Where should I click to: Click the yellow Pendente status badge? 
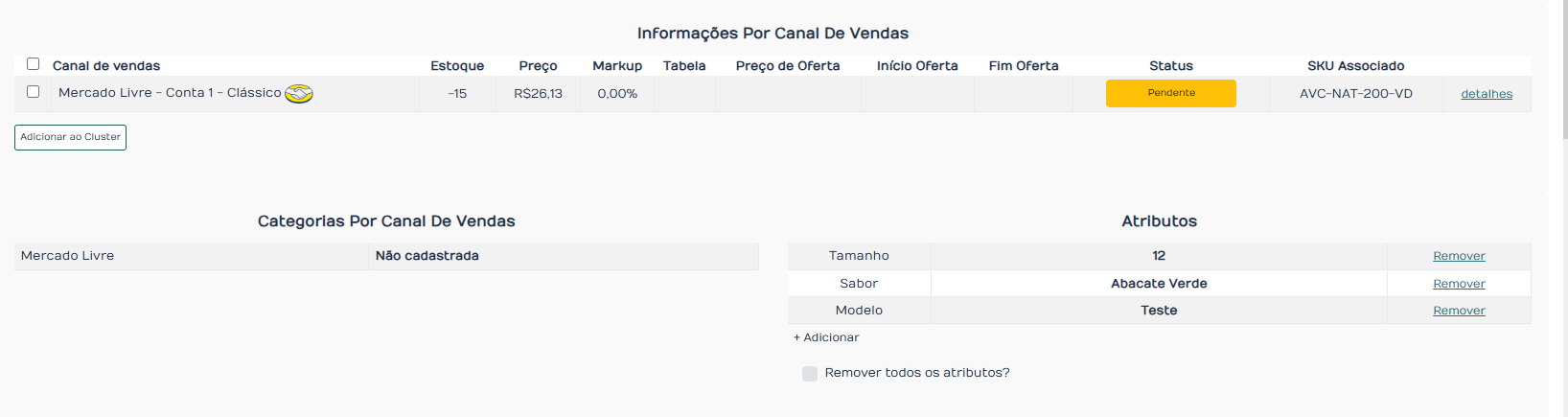tap(1170, 93)
